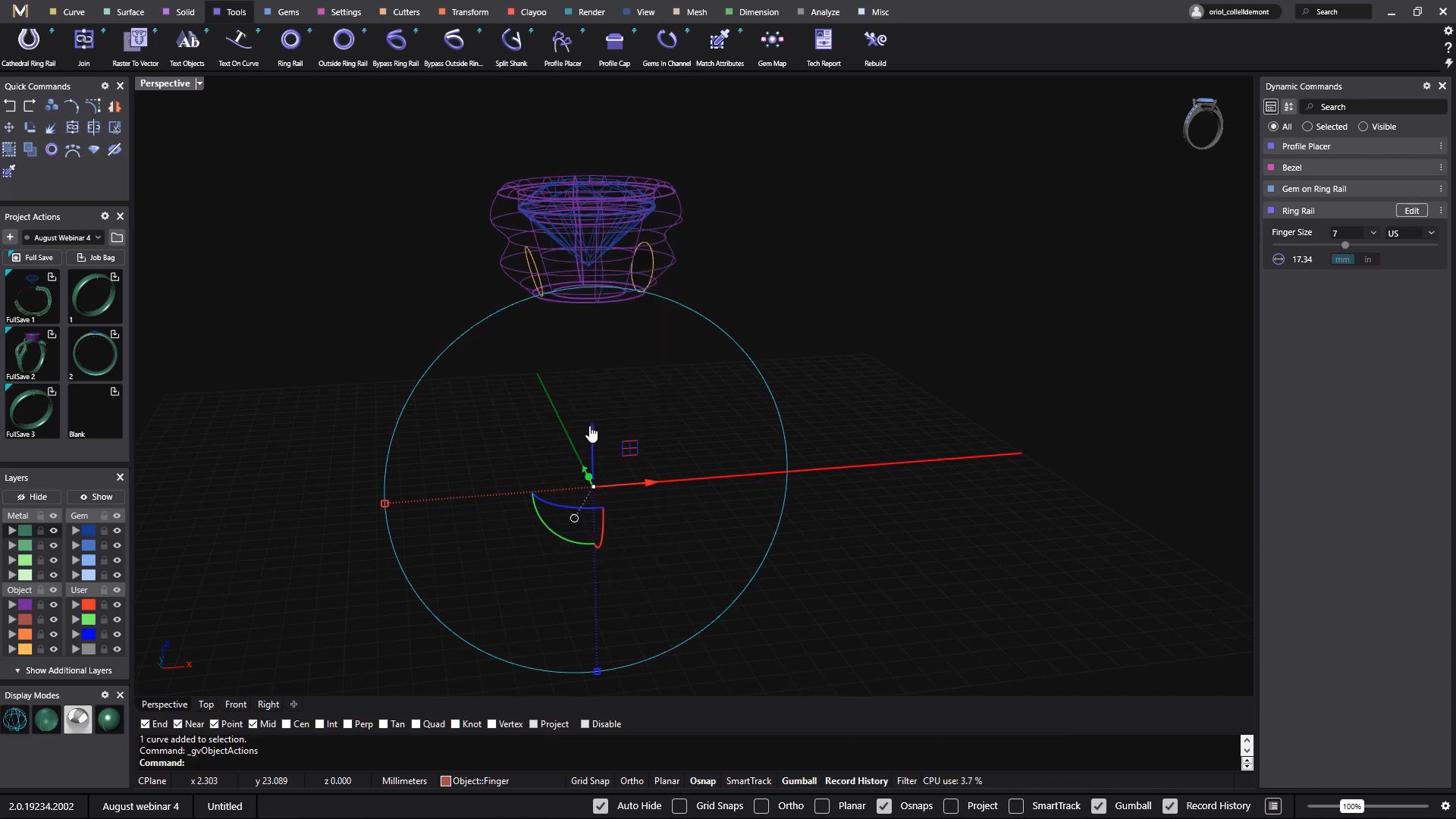The height and width of the screenshot is (819, 1456).
Task: Open the Finger Size number dropdown
Action: click(1373, 233)
